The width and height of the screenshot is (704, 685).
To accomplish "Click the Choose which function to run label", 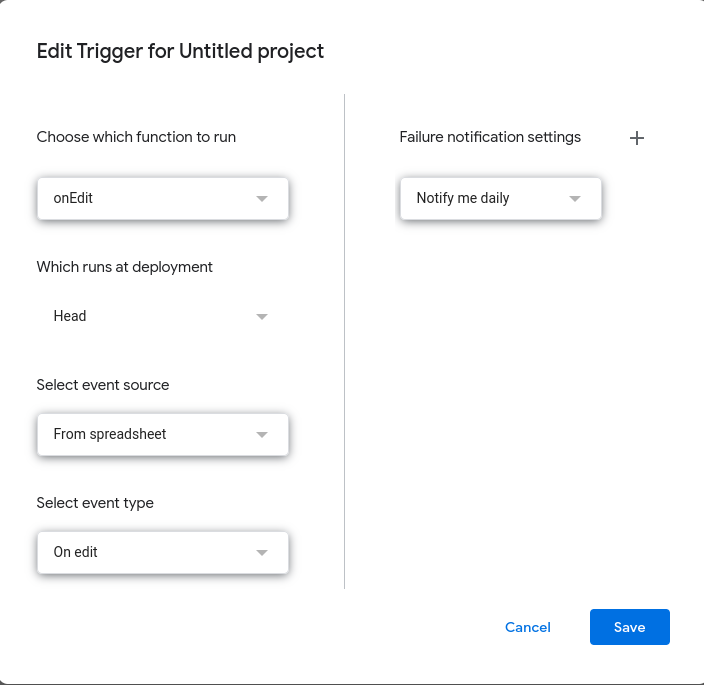I will (x=136, y=137).
